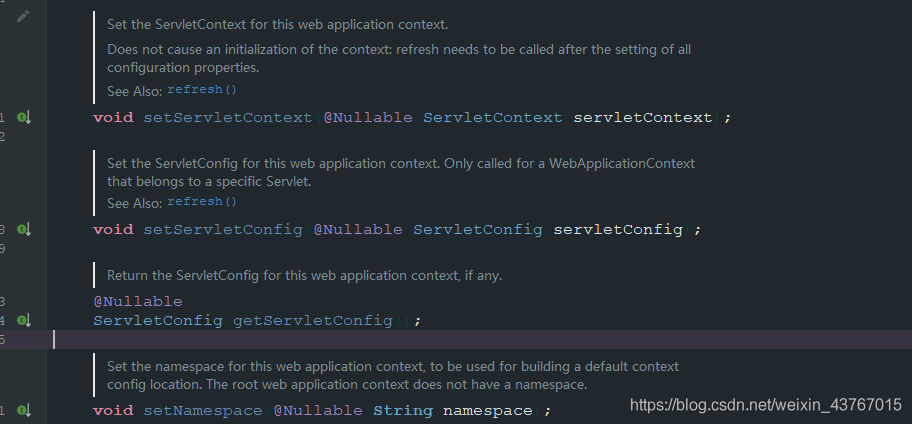Click the pencil edit icon for rendered doc
Screen dimensions: 912x424
[x=23, y=16]
